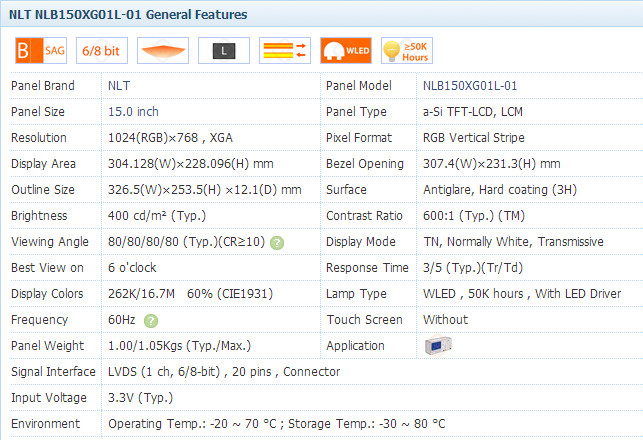
Task: Click the Contrast Ratio label
Action: click(x=364, y=216)
